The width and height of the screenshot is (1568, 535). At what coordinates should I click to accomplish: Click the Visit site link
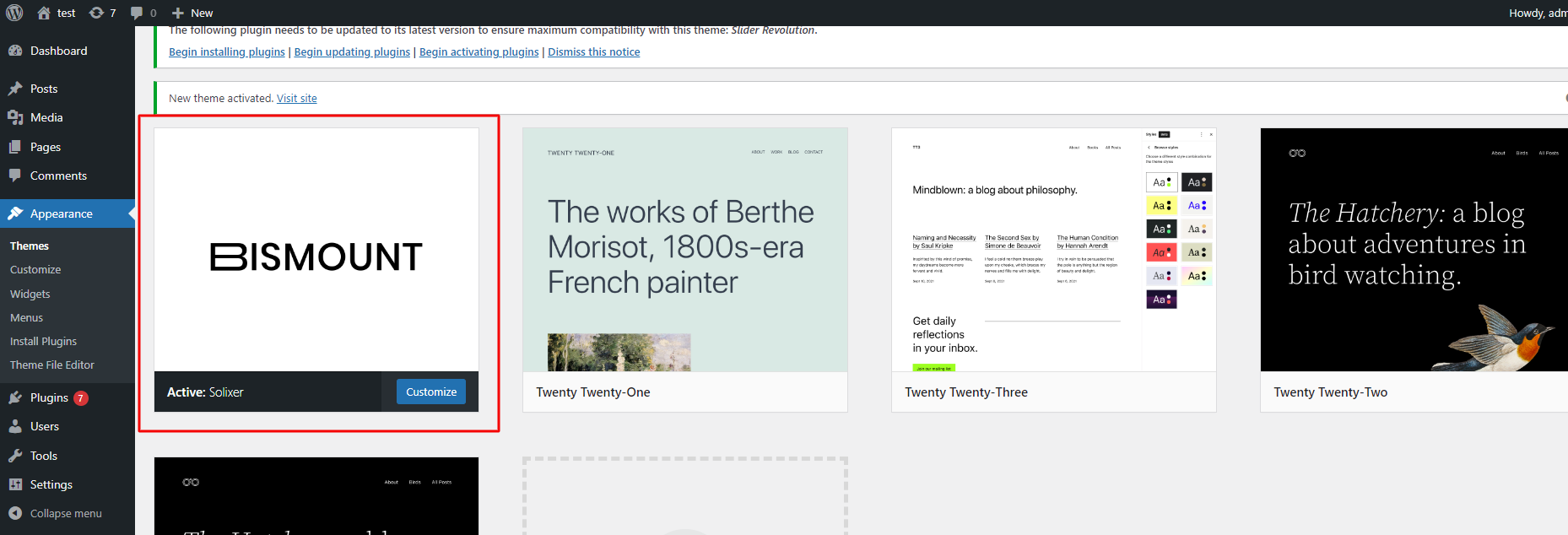pos(297,99)
